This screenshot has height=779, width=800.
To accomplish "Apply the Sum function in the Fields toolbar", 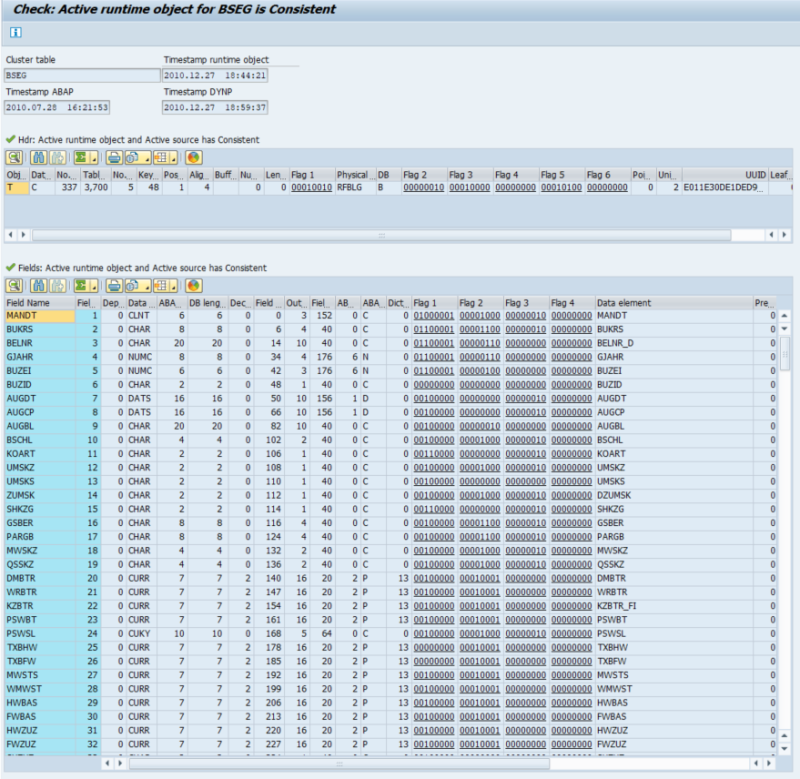I will (78, 287).
